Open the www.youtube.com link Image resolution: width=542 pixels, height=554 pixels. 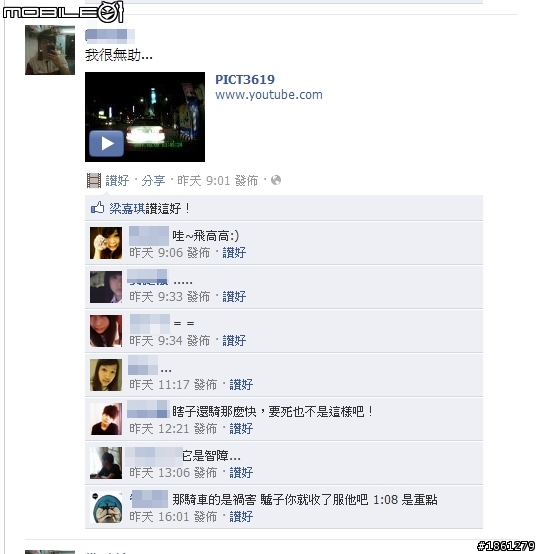[269, 95]
